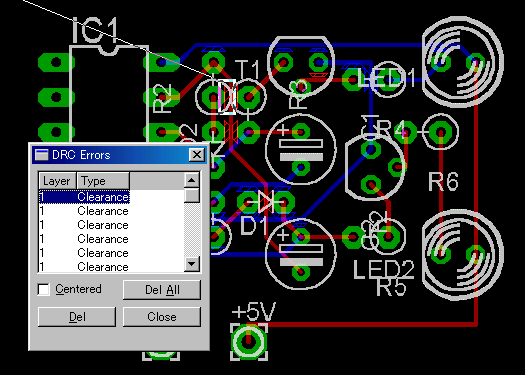Click the highlighted clearance error marker near T1
The image size is (525, 375).
point(227,97)
